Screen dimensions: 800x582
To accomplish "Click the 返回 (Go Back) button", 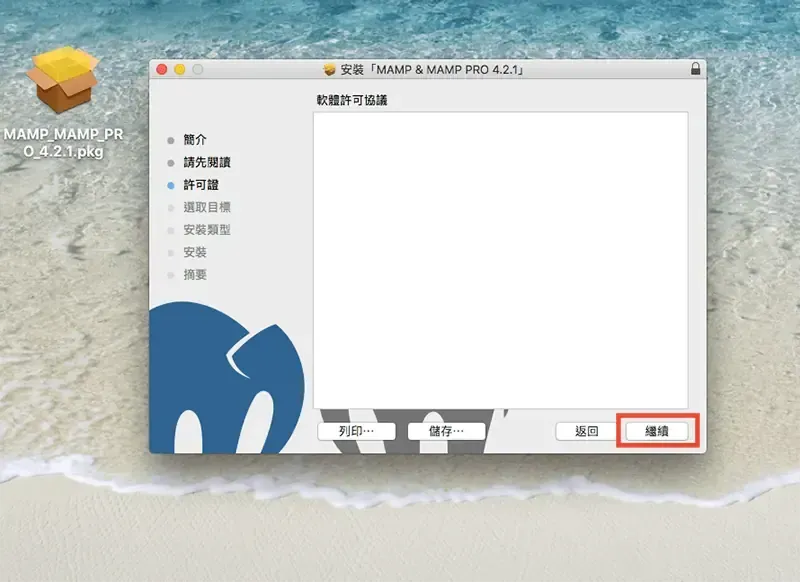I will 586,431.
